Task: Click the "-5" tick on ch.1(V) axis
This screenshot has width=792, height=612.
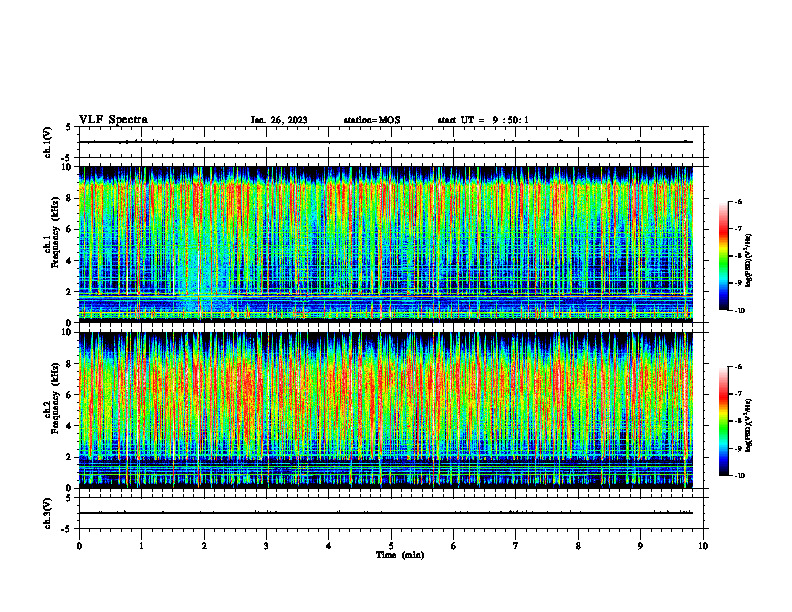Action: [x=67, y=158]
